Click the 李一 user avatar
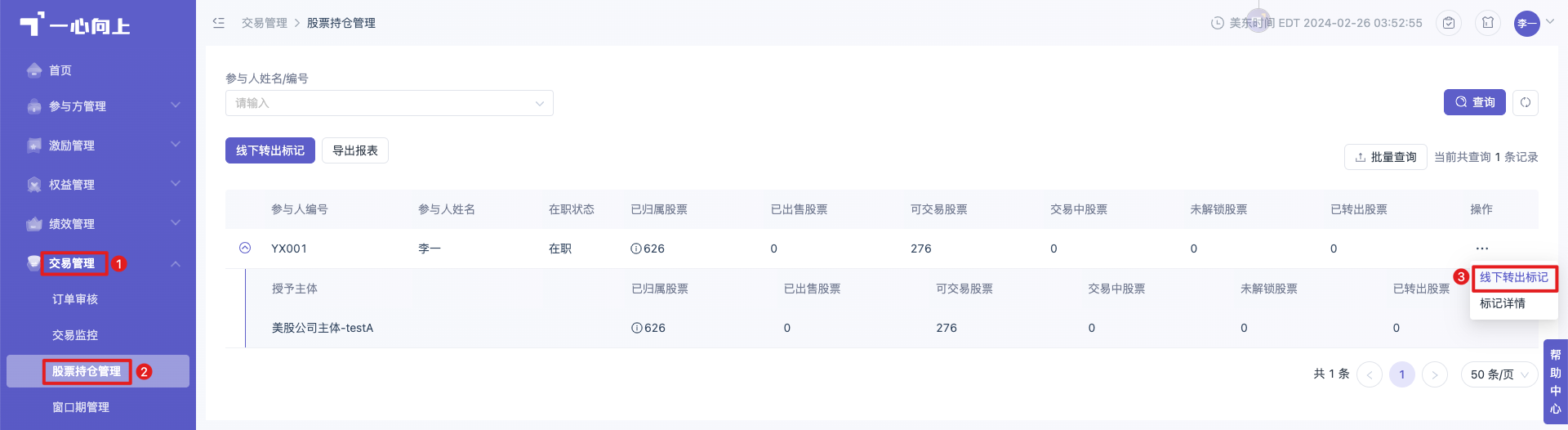The height and width of the screenshot is (430, 1568). (1526, 24)
